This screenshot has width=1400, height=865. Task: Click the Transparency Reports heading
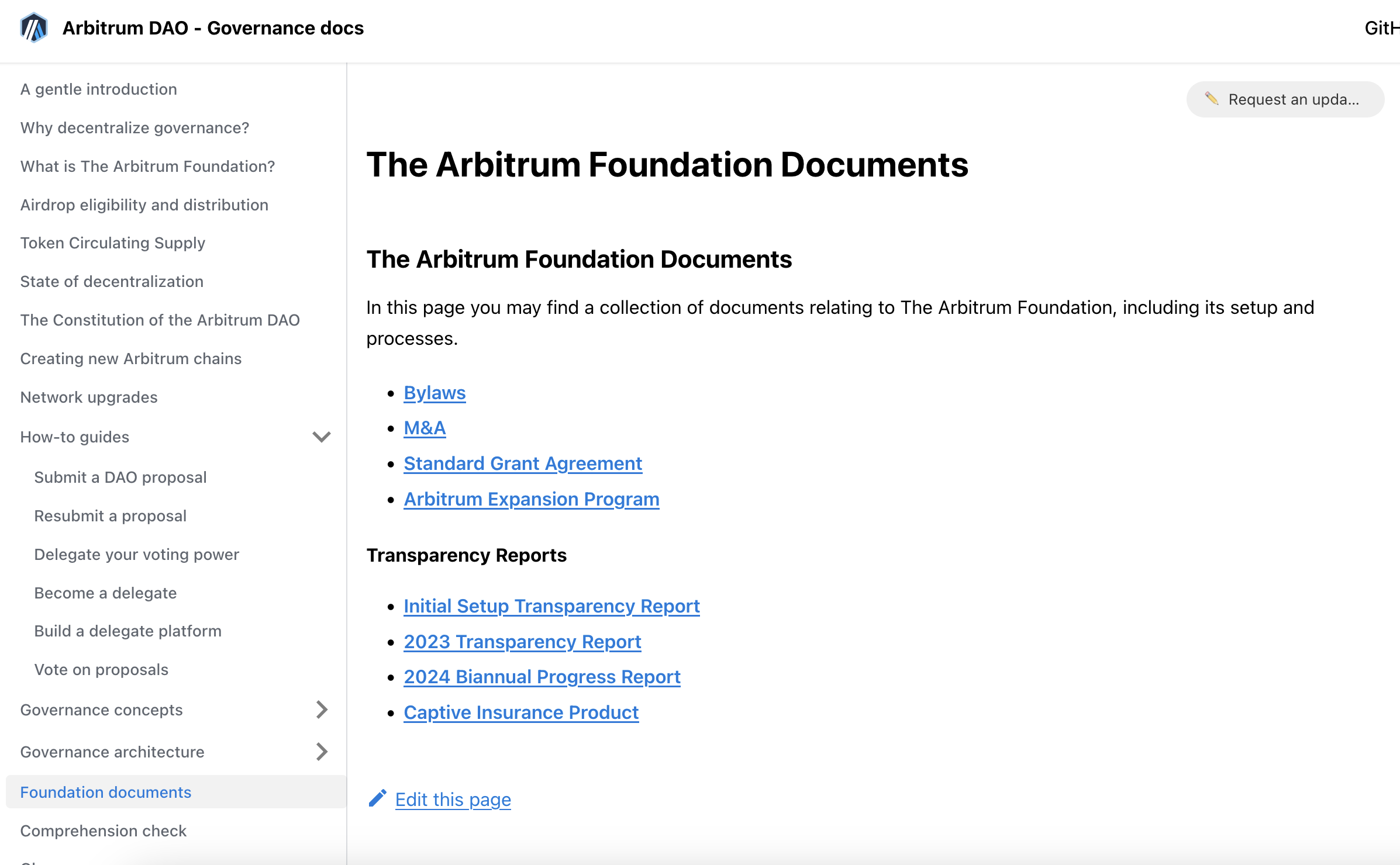[467, 555]
